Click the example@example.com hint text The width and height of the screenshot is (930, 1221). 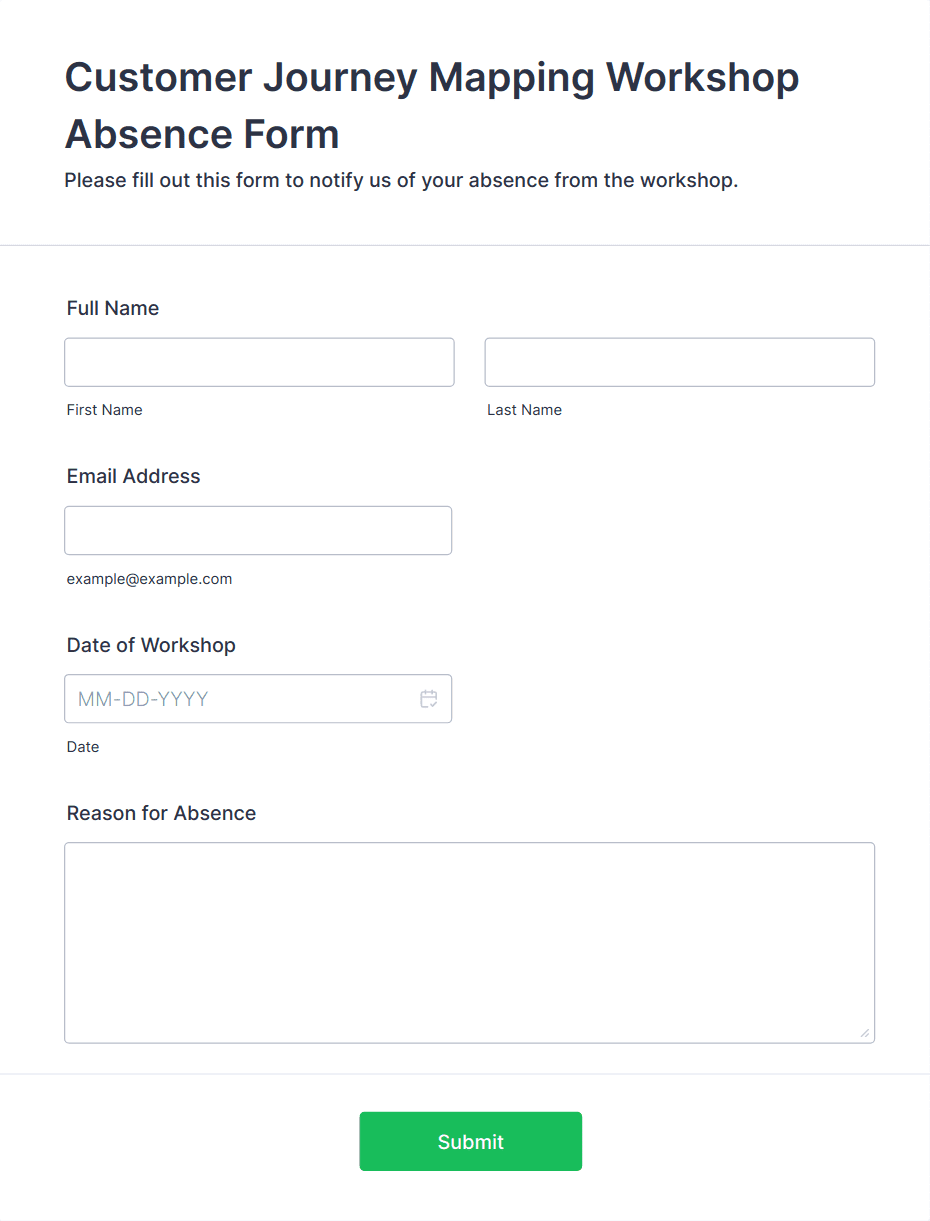(149, 579)
